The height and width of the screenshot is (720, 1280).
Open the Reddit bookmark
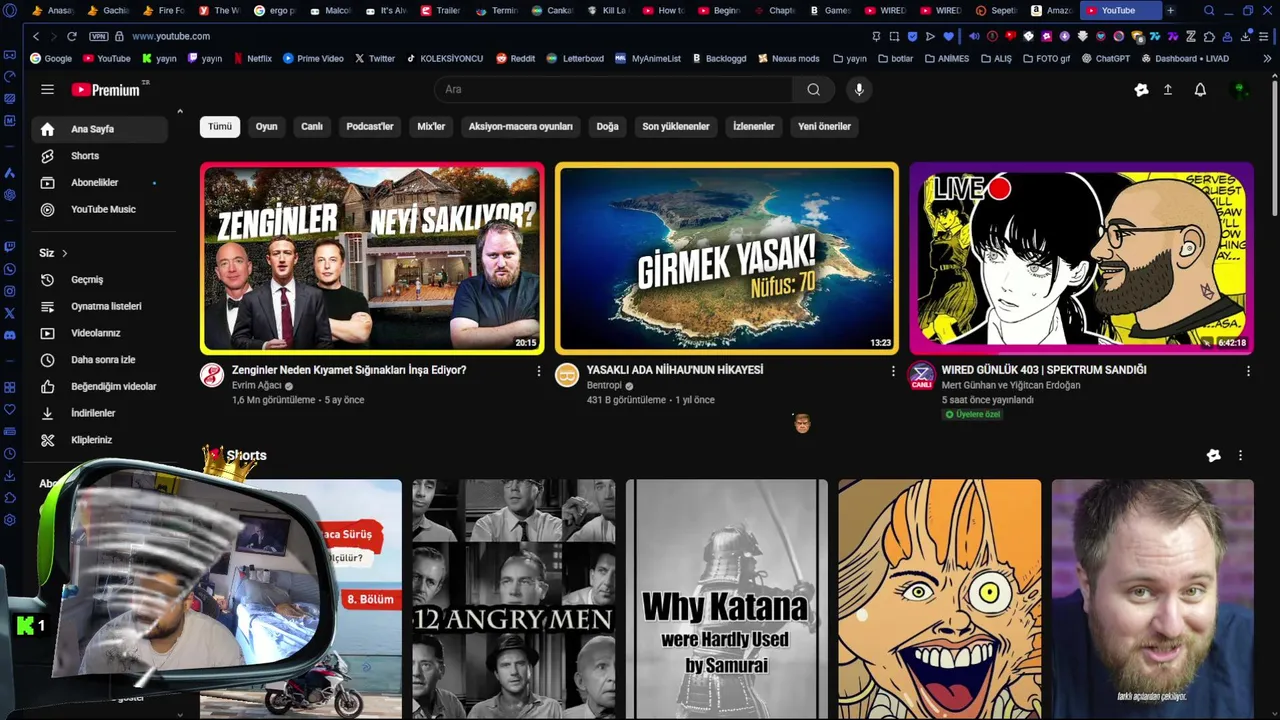click(x=516, y=58)
